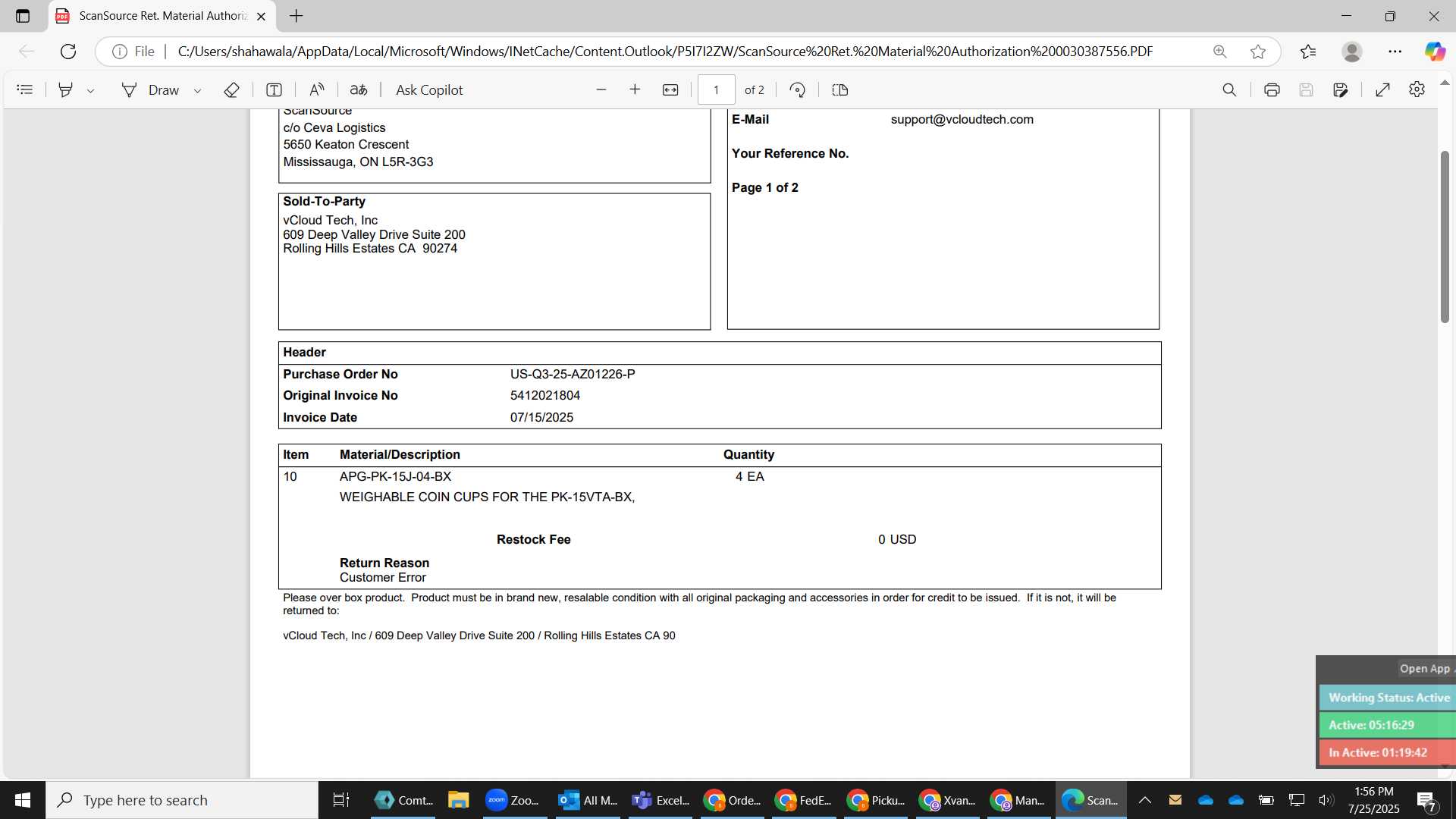Add this page to favorites
The width and height of the screenshot is (1456, 819).
(x=1258, y=52)
